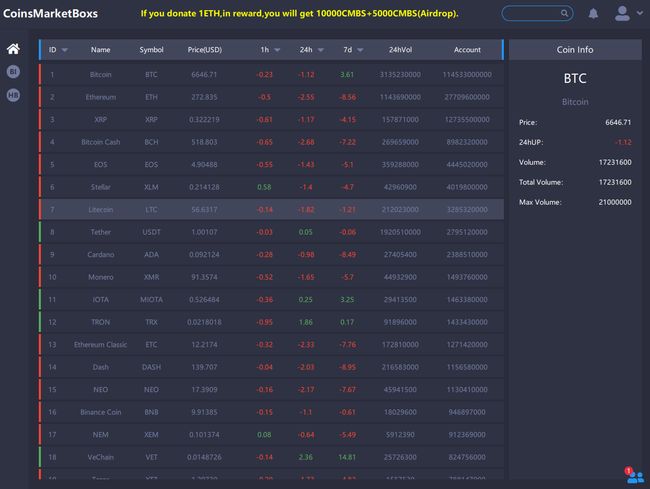This screenshot has height=489, width=650.
Task: Select the Bitcoin row name
Action: 100,75
